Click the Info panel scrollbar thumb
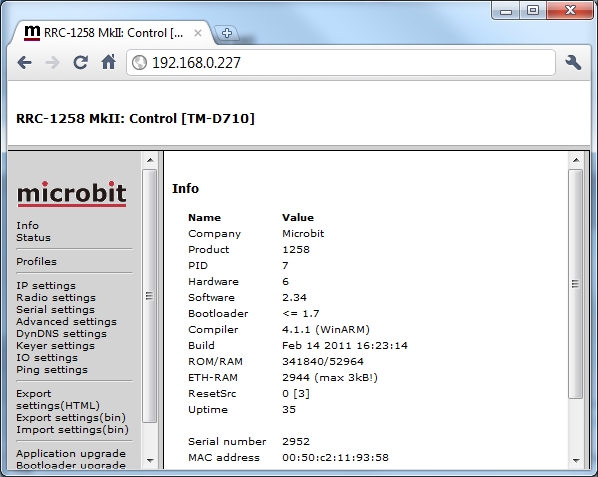 tap(575, 284)
